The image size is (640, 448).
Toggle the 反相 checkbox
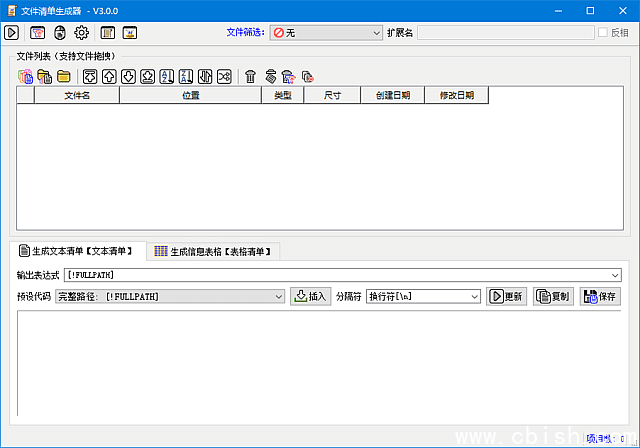603,32
